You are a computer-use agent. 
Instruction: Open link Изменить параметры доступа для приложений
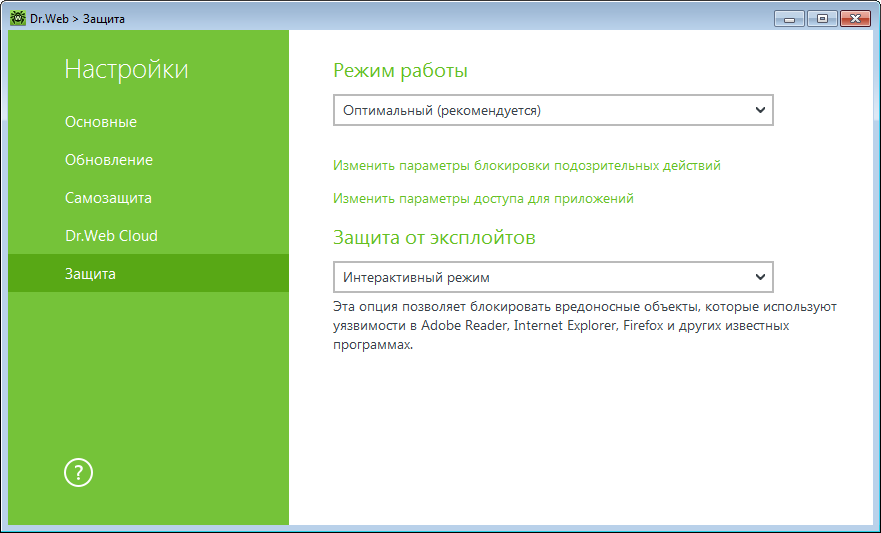(x=483, y=198)
